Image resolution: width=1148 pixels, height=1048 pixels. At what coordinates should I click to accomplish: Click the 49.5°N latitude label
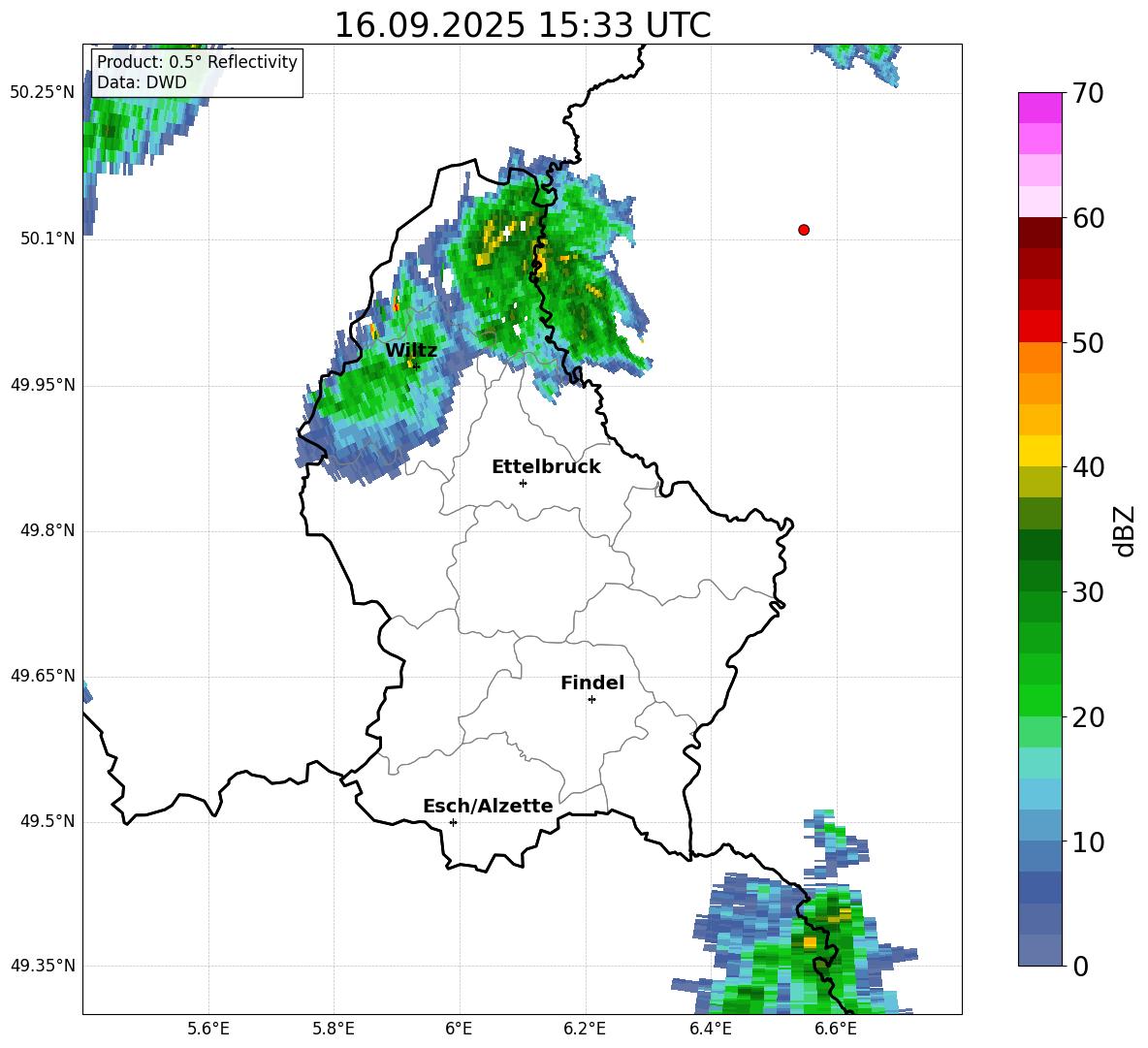pos(48,821)
